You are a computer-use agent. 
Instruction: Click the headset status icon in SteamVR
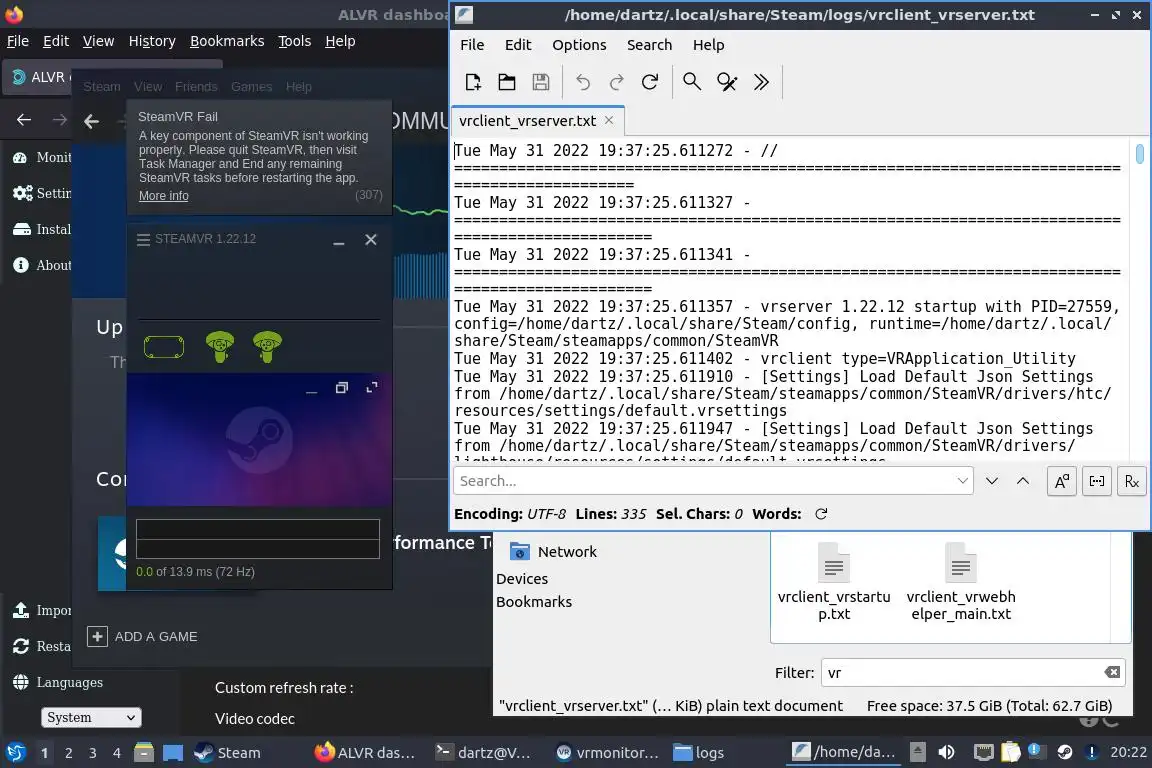point(164,347)
